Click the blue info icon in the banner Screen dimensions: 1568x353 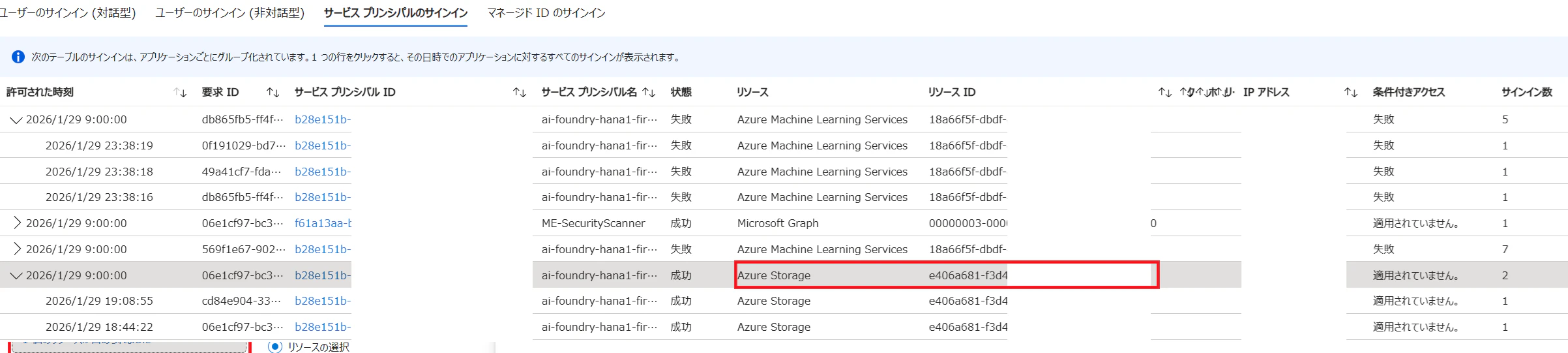point(18,57)
